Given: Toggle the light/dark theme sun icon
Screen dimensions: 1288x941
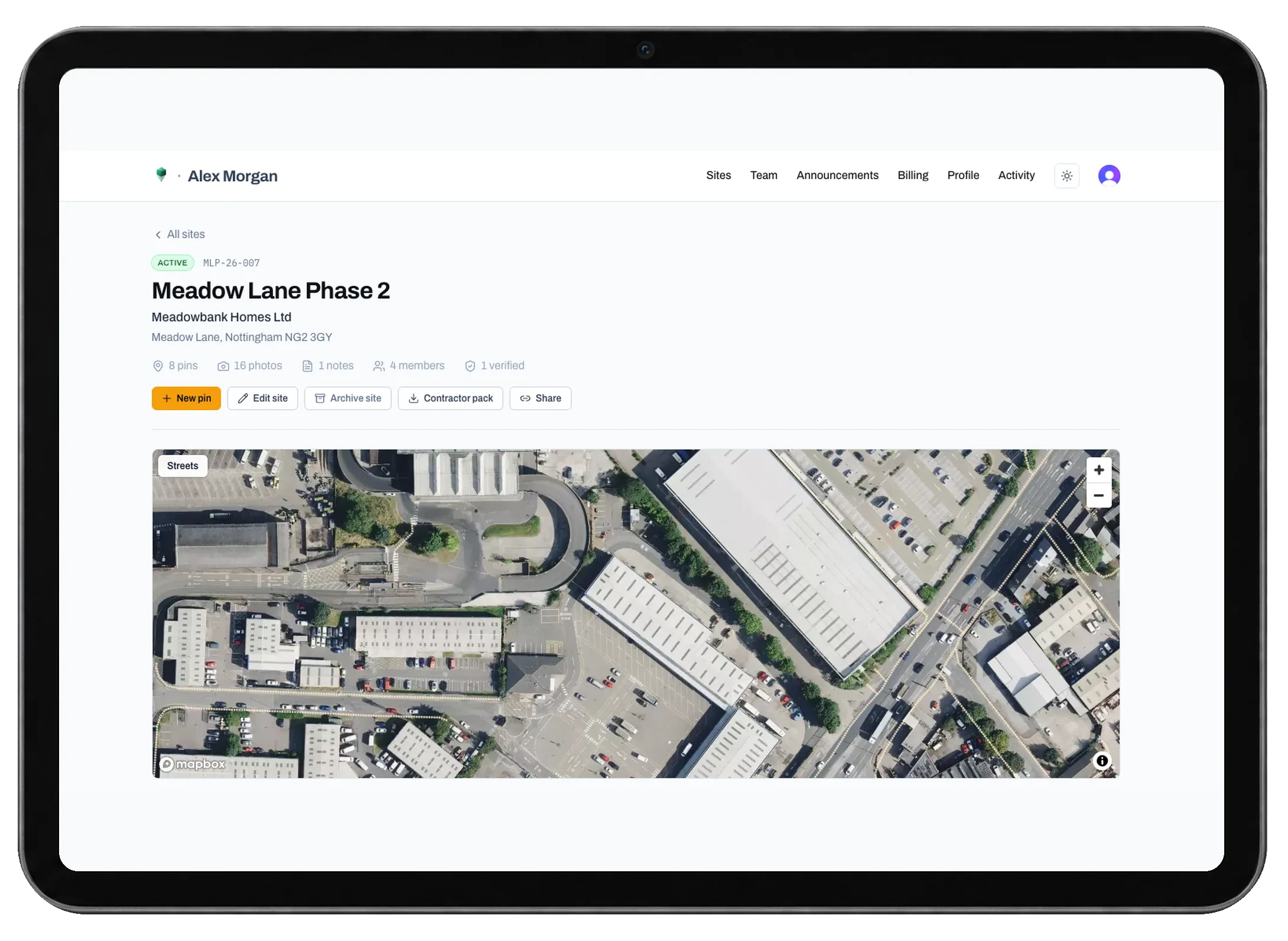Looking at the screenshot, I should click(x=1066, y=176).
